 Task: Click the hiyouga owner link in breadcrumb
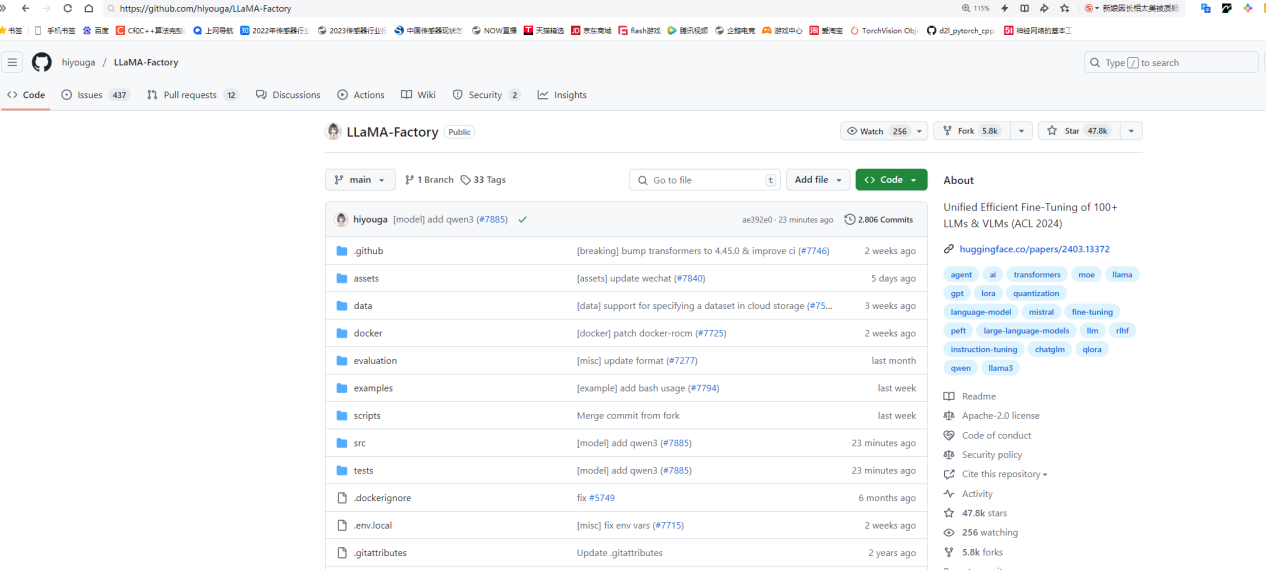point(79,62)
